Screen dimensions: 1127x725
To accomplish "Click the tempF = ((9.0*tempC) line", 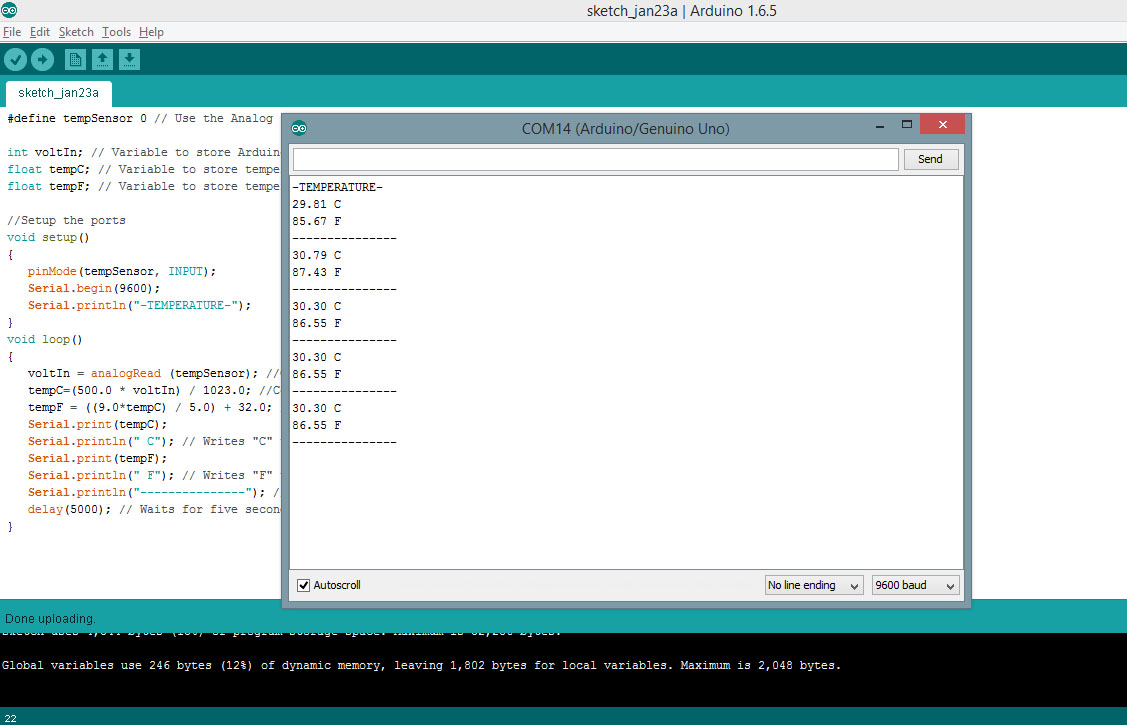I will click(150, 407).
